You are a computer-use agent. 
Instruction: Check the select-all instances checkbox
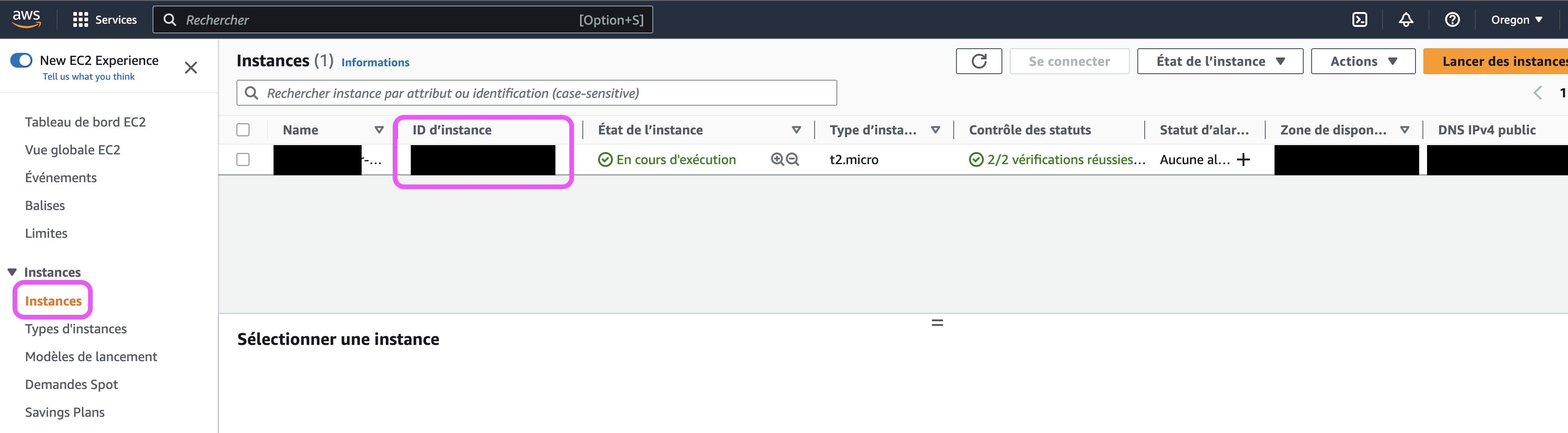[243, 129]
